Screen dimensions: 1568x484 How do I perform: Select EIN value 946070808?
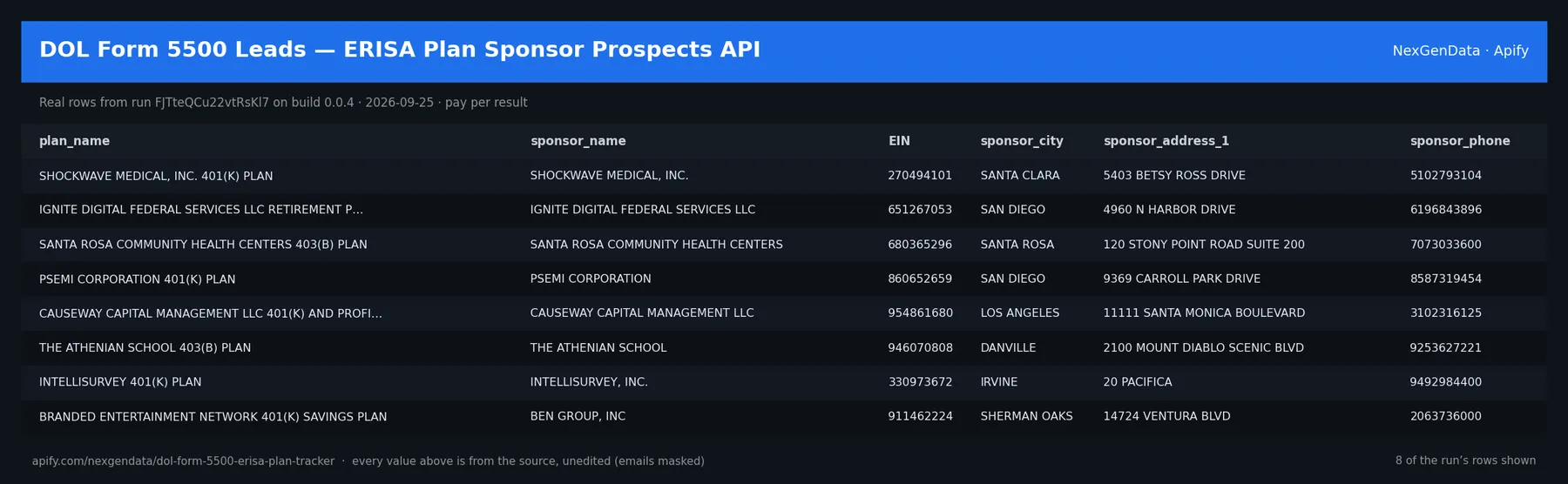920,348
